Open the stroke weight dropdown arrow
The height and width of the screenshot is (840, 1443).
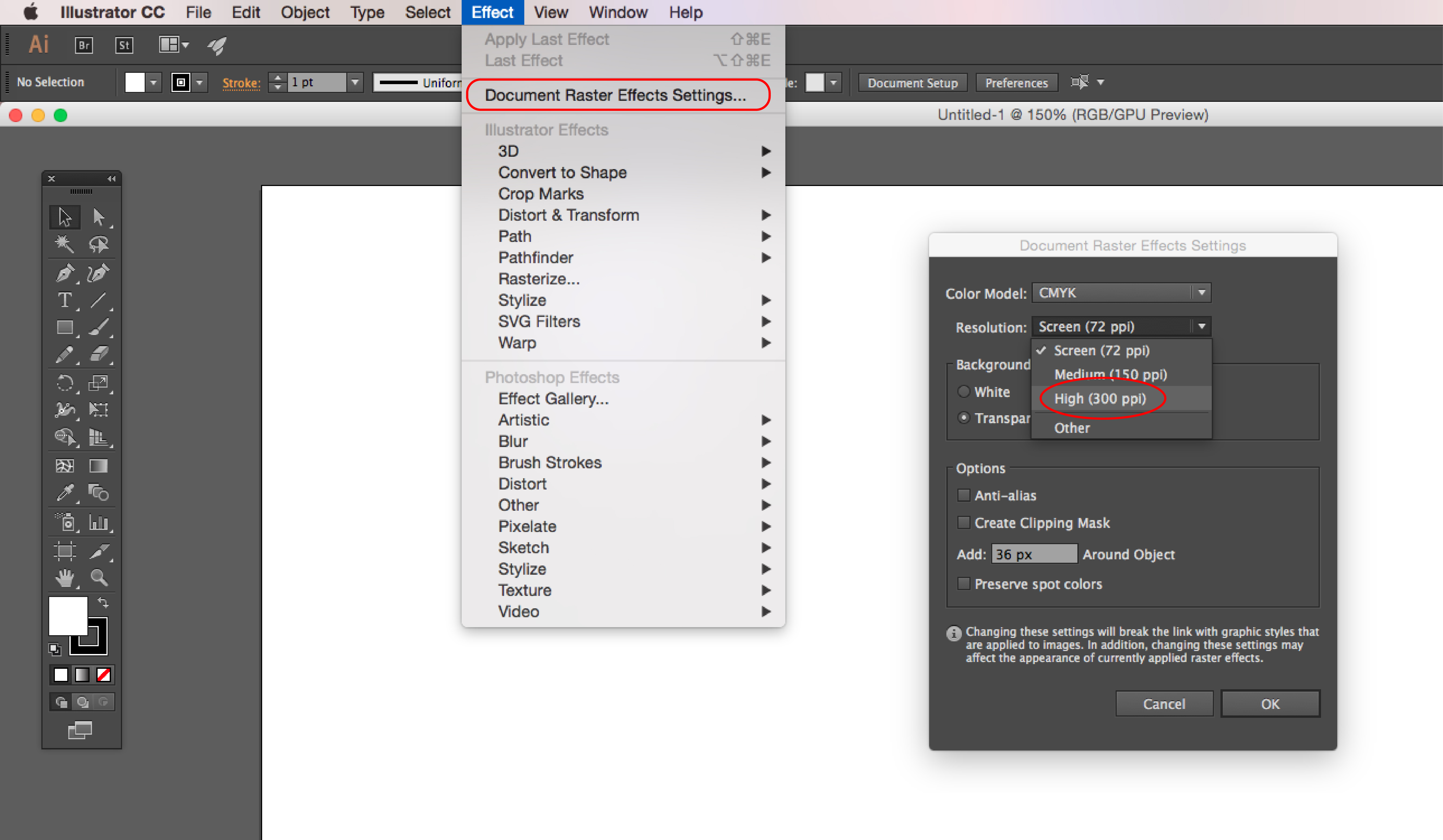coord(355,83)
